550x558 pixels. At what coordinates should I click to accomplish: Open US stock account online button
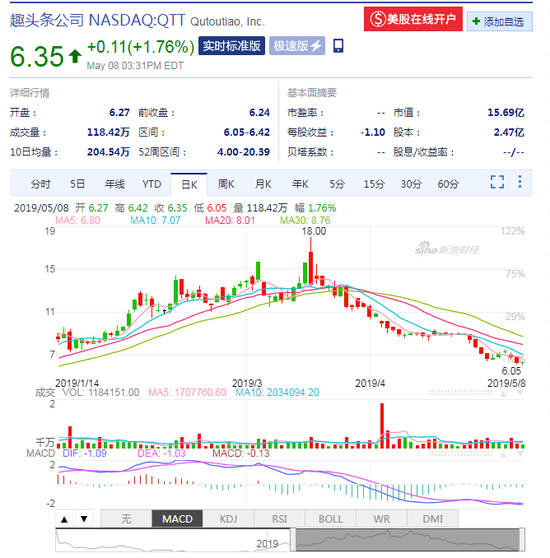(413, 19)
